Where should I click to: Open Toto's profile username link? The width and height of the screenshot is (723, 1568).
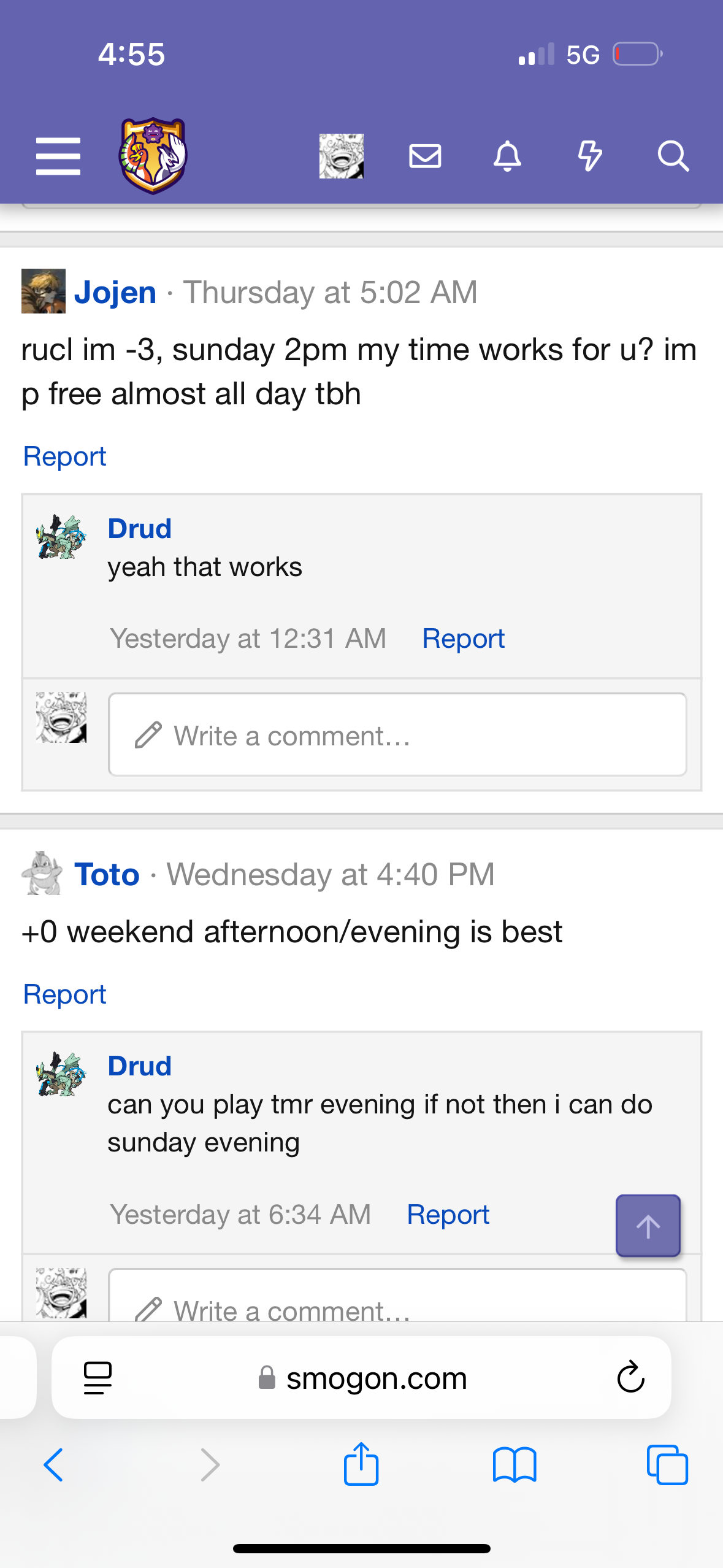pyautogui.click(x=107, y=874)
